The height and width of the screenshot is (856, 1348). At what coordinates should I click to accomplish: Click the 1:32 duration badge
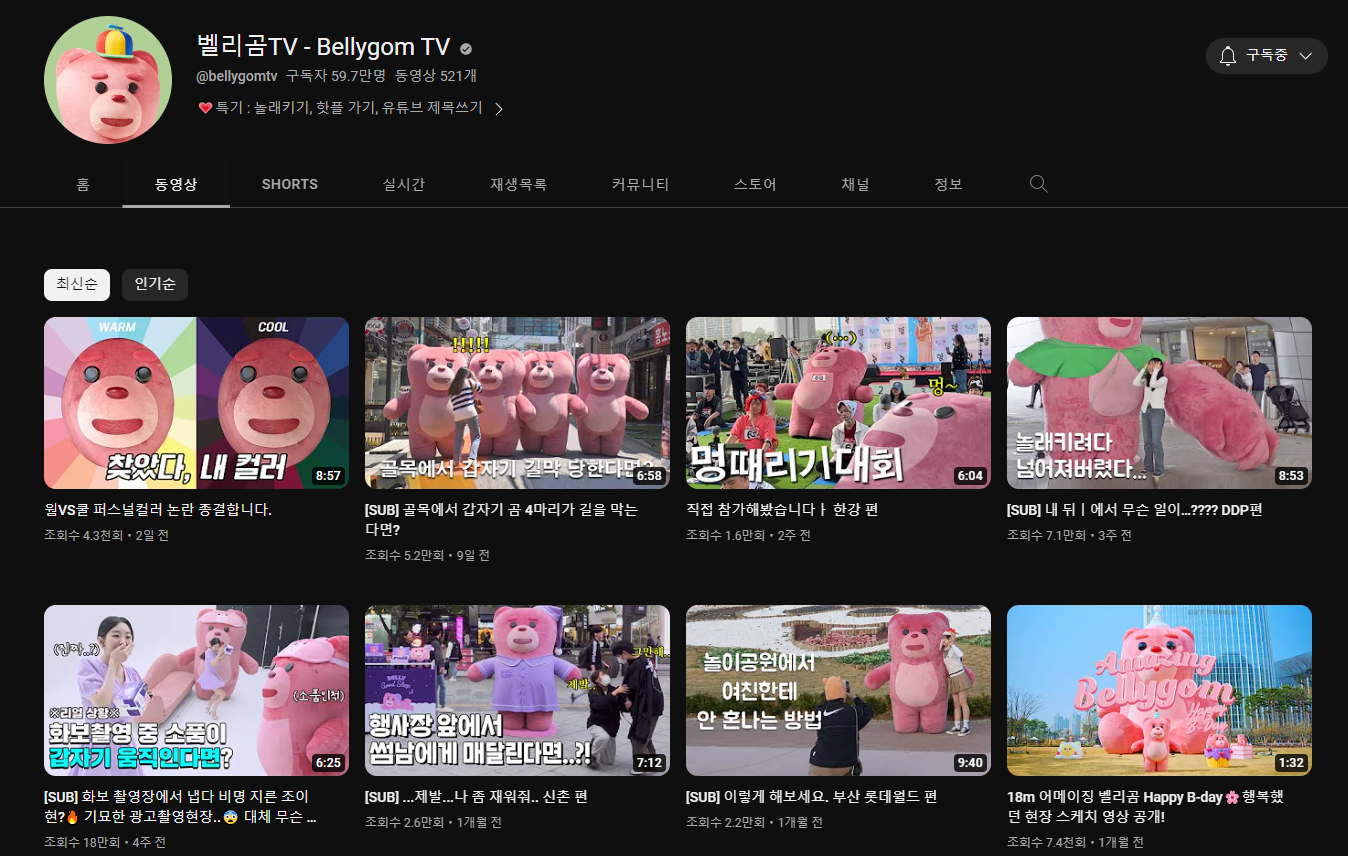(x=1291, y=763)
